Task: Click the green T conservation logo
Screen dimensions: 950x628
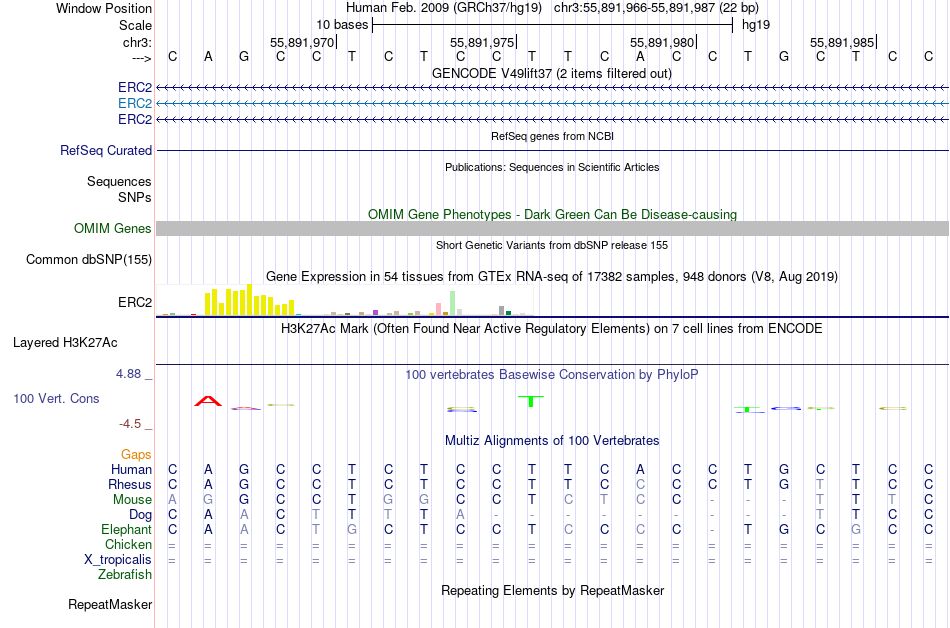Action: pyautogui.click(x=531, y=401)
